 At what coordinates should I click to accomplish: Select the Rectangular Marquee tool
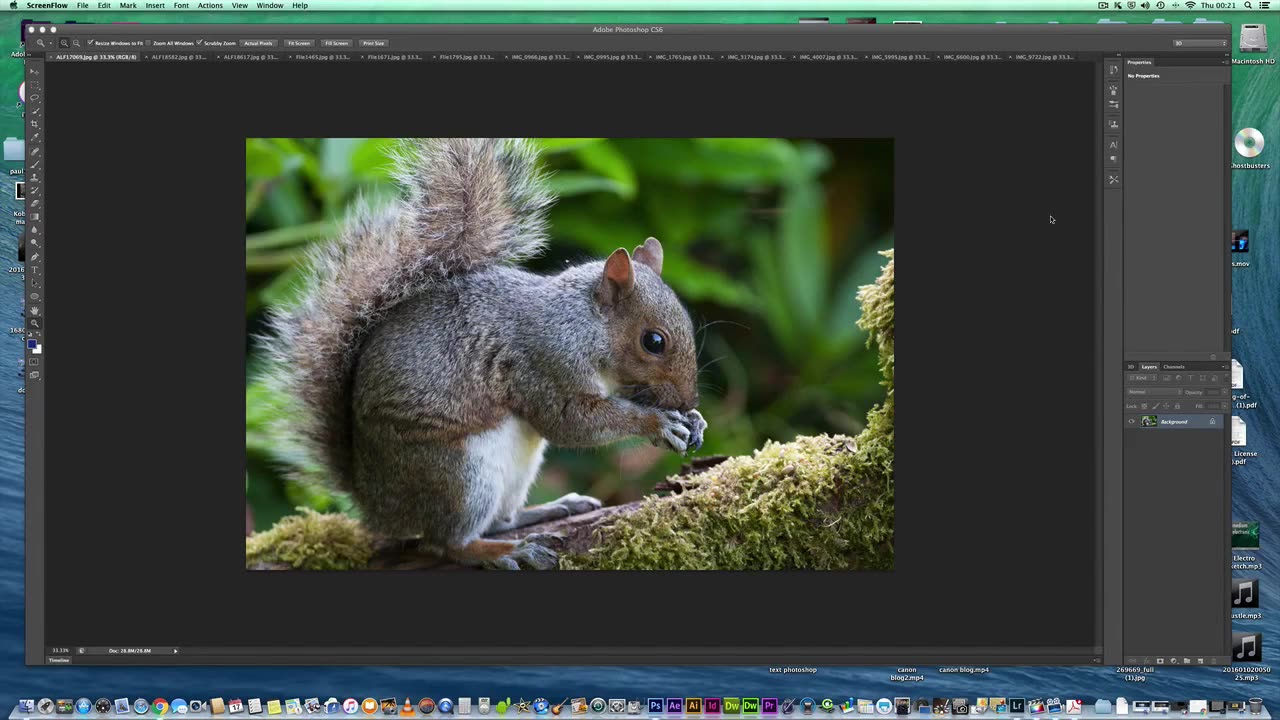pos(34,84)
